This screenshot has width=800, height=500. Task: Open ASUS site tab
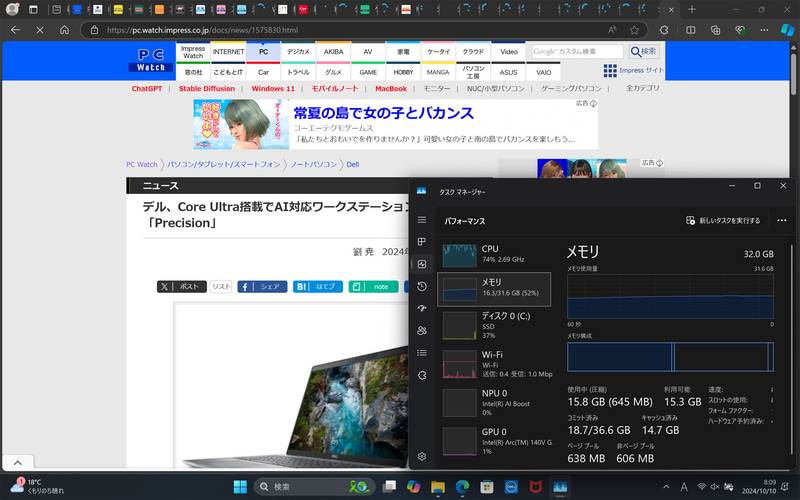click(508, 72)
